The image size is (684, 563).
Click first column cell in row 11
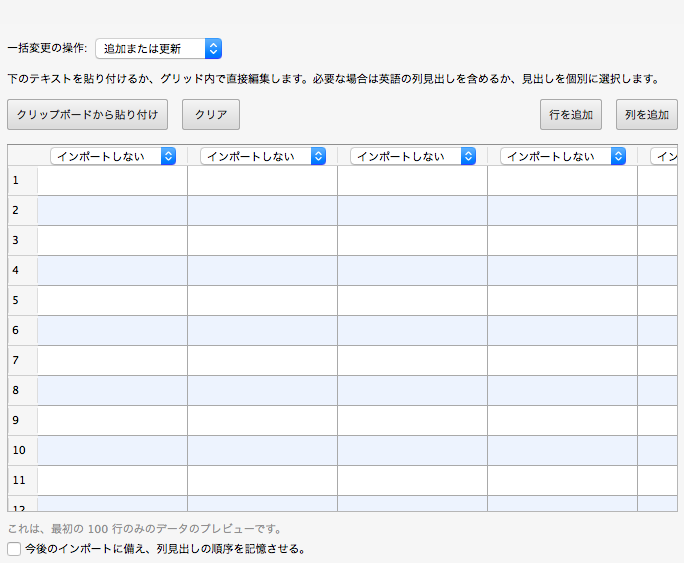coord(113,481)
